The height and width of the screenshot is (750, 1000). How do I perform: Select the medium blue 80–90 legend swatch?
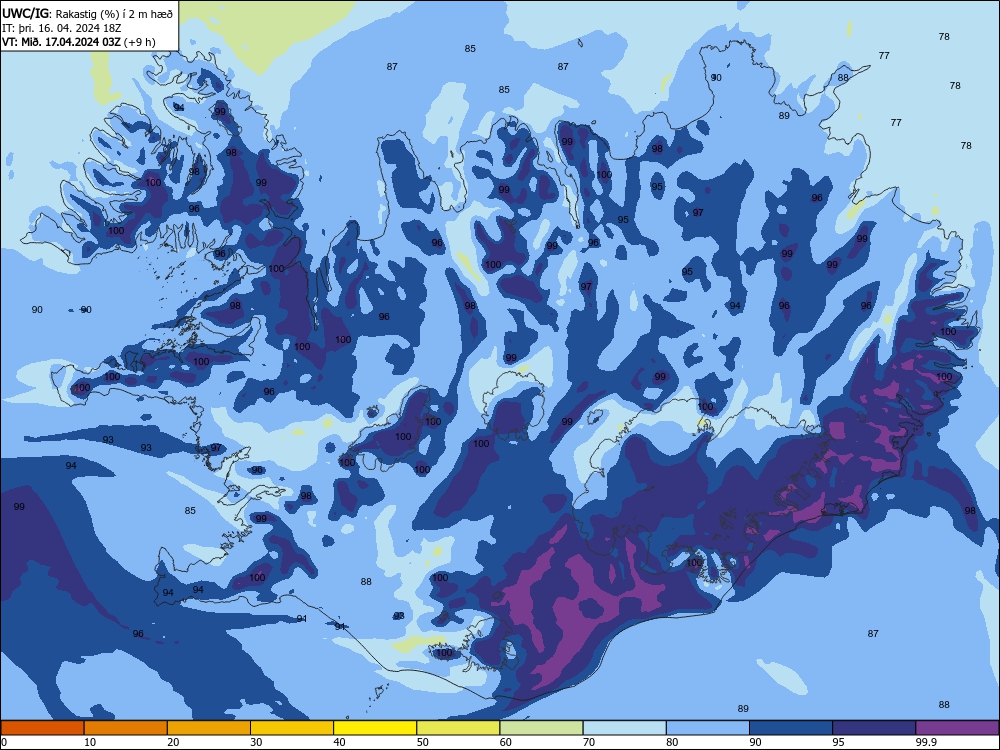coord(708,728)
